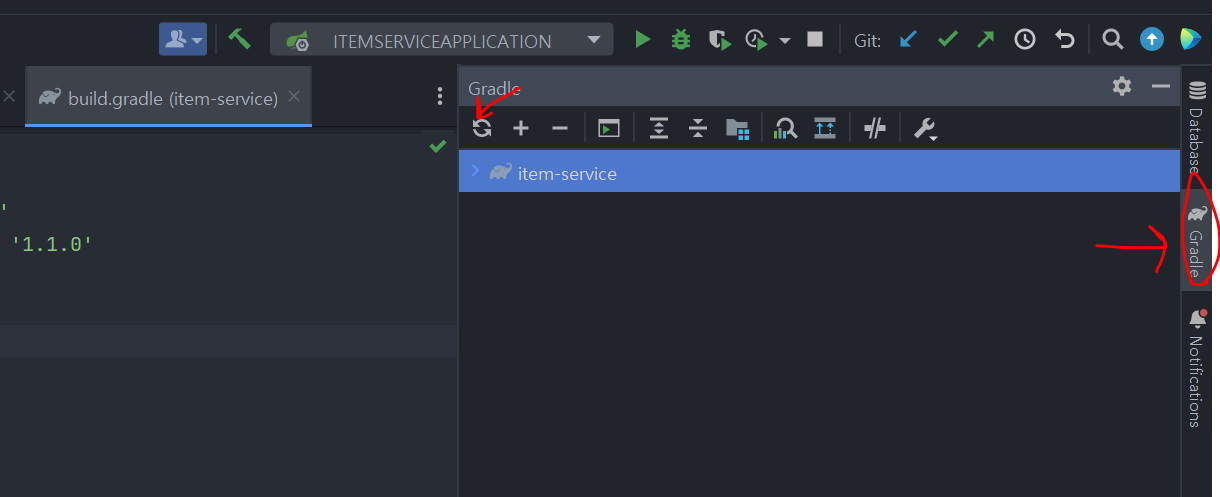Stop the running process with the stop square

coord(815,39)
